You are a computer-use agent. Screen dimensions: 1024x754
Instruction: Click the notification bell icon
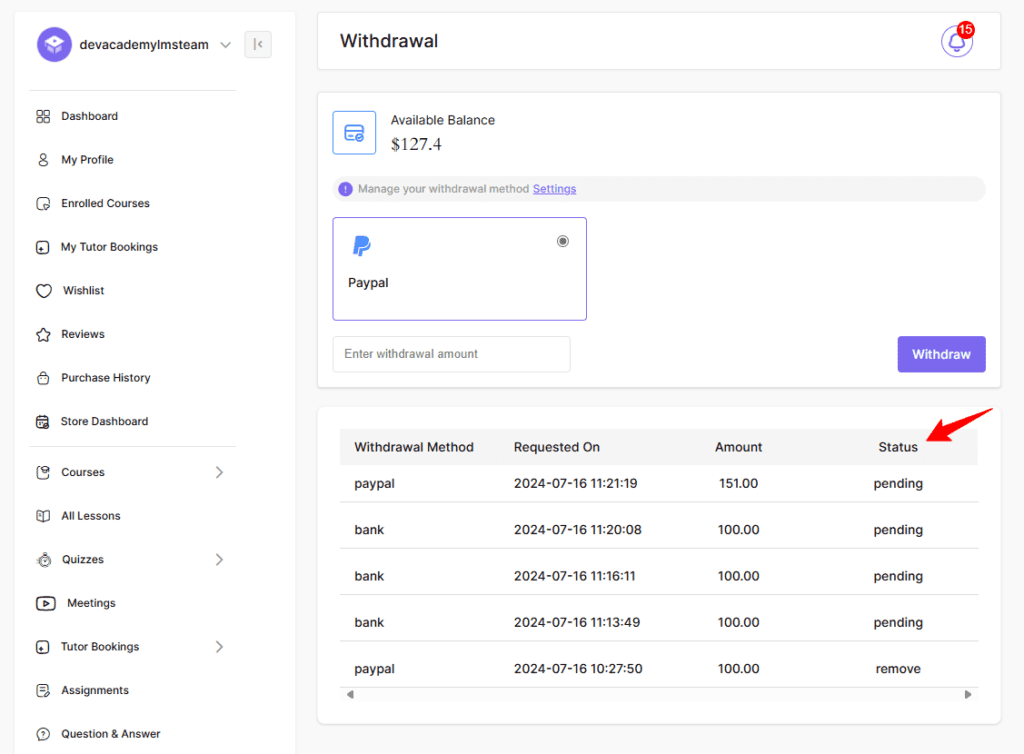click(956, 42)
